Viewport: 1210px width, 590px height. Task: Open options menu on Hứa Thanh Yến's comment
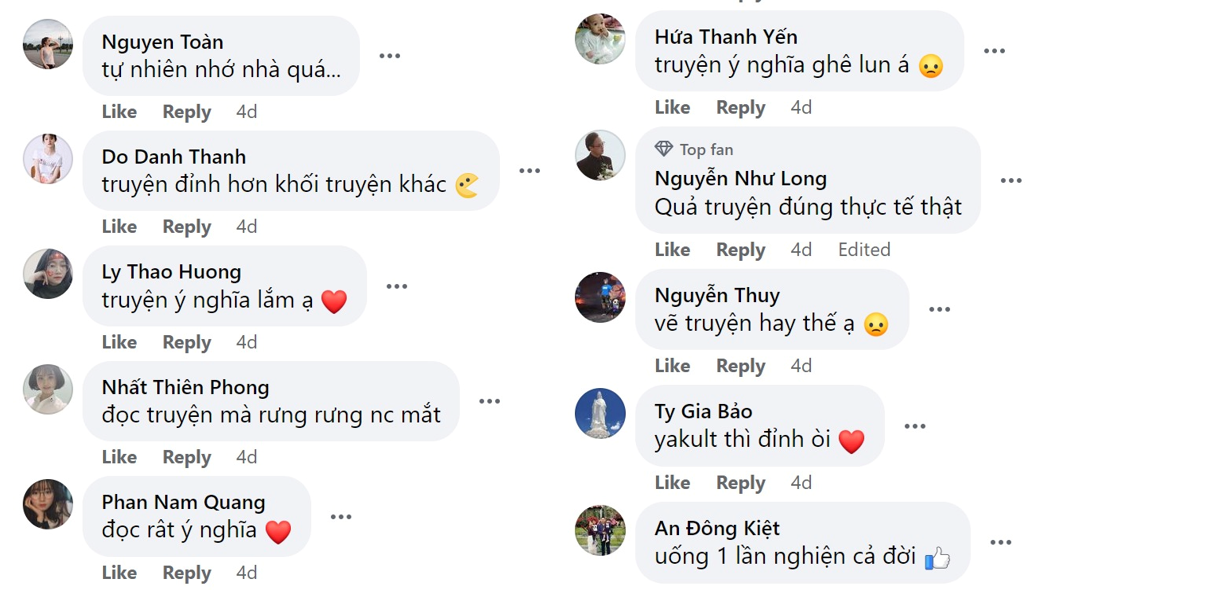994,51
